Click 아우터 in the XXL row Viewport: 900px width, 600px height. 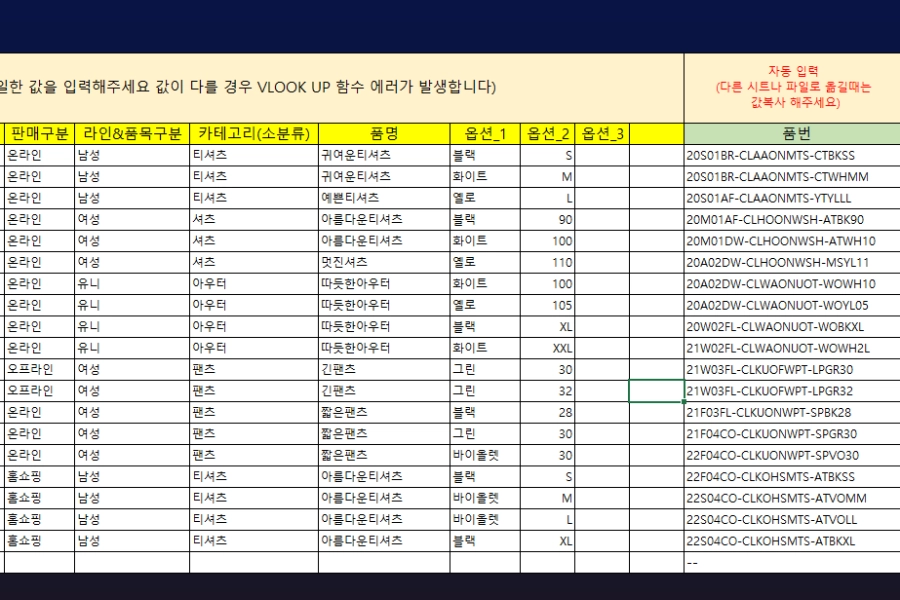click(254, 348)
